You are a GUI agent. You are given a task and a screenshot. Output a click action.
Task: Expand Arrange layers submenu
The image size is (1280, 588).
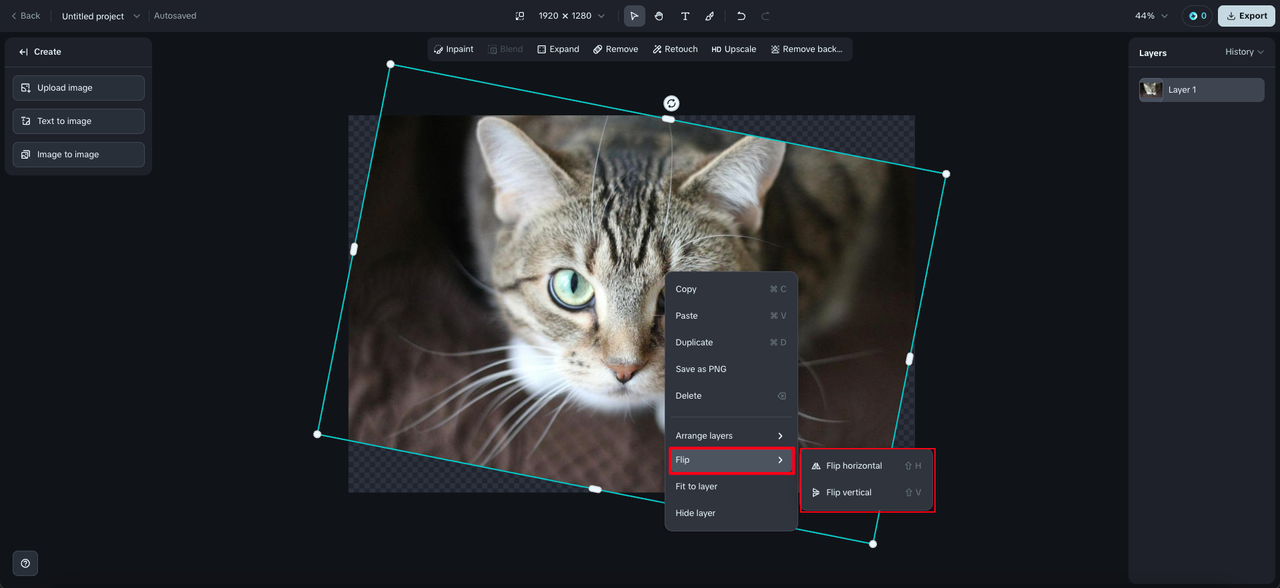click(731, 436)
